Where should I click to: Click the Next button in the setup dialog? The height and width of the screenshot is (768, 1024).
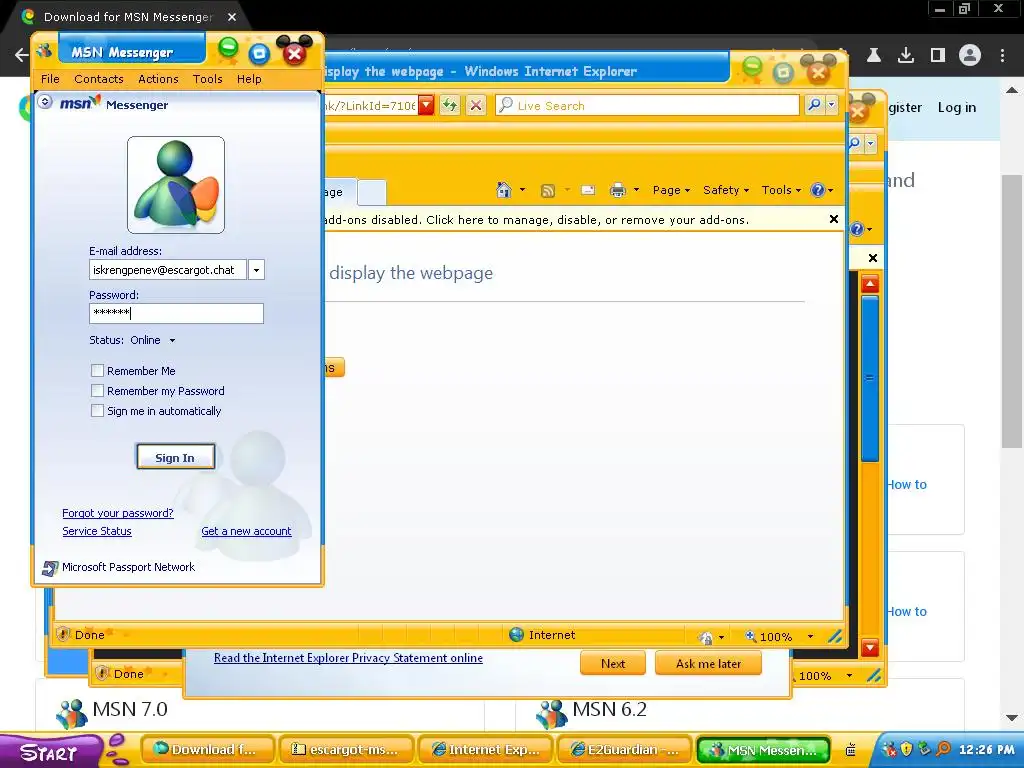tap(613, 664)
